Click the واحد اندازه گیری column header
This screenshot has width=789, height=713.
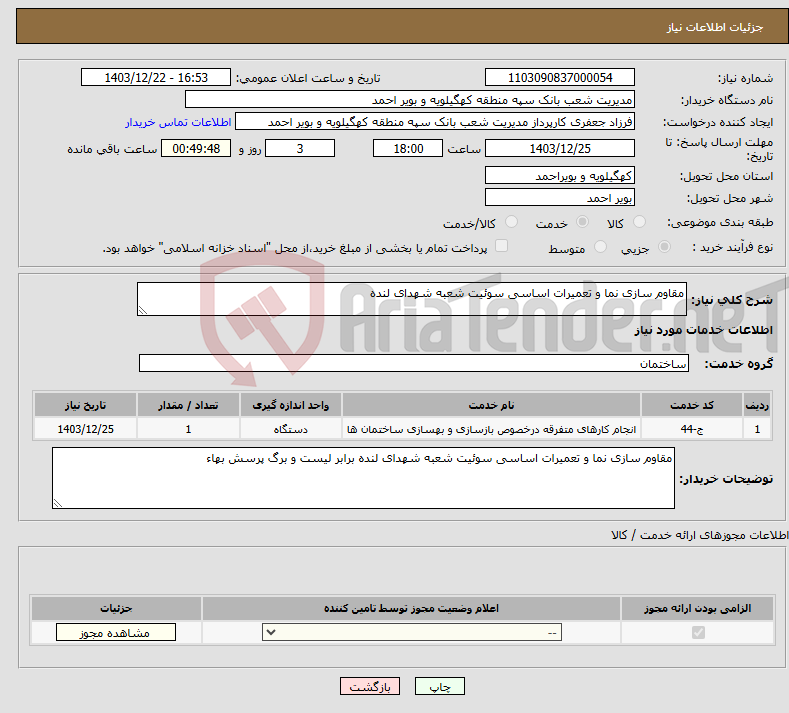[290, 406]
